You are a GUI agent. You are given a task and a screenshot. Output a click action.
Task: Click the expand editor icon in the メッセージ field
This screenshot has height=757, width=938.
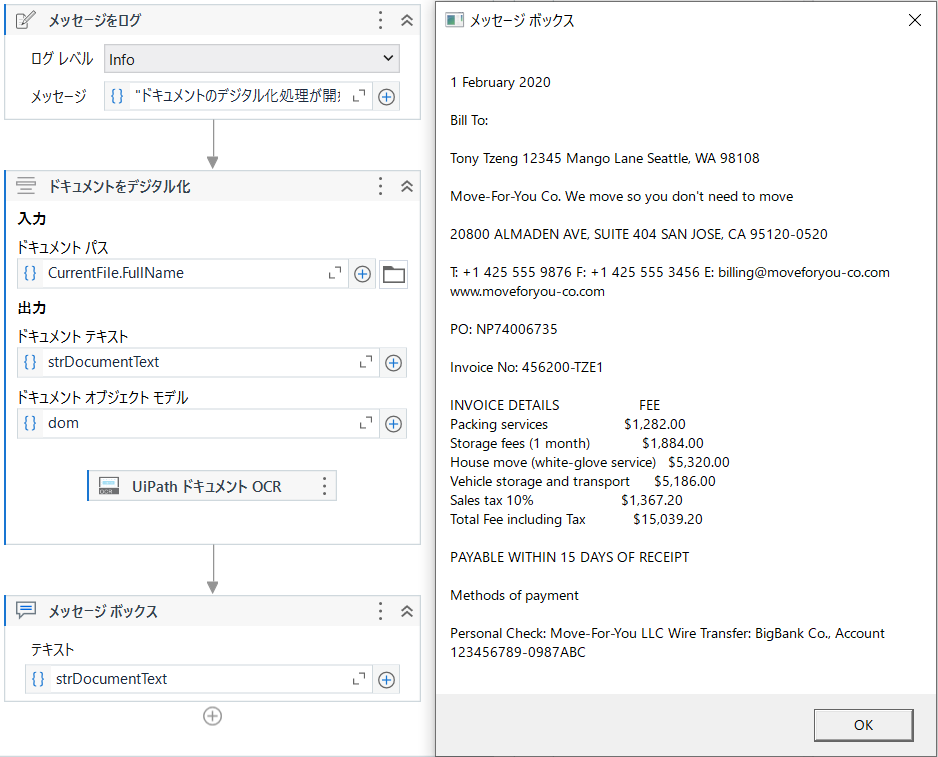pos(359,95)
